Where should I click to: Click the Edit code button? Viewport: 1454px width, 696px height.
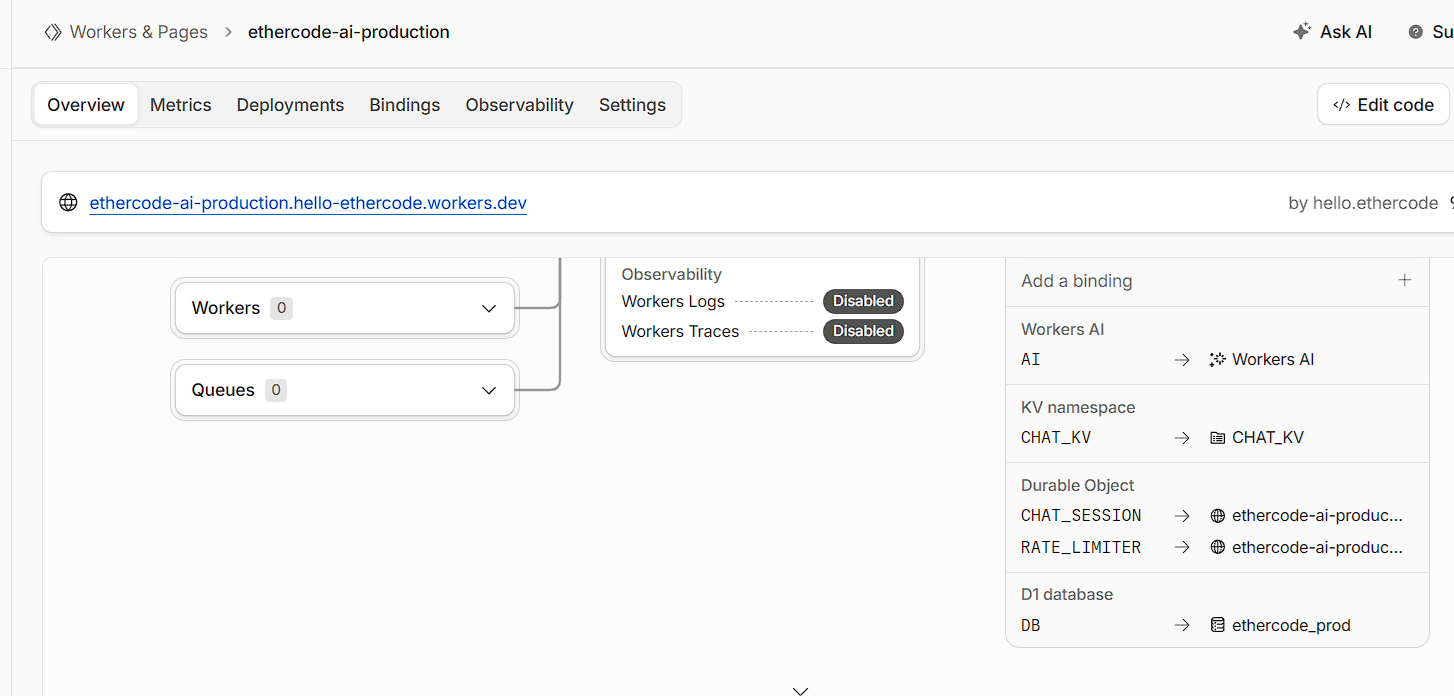[x=1383, y=105]
